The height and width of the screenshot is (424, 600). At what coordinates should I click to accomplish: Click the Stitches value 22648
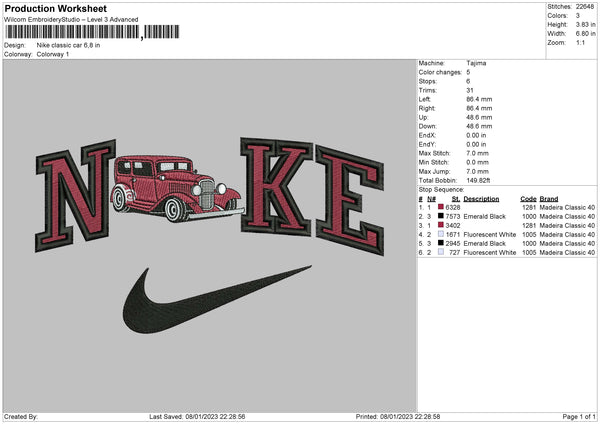coord(585,7)
